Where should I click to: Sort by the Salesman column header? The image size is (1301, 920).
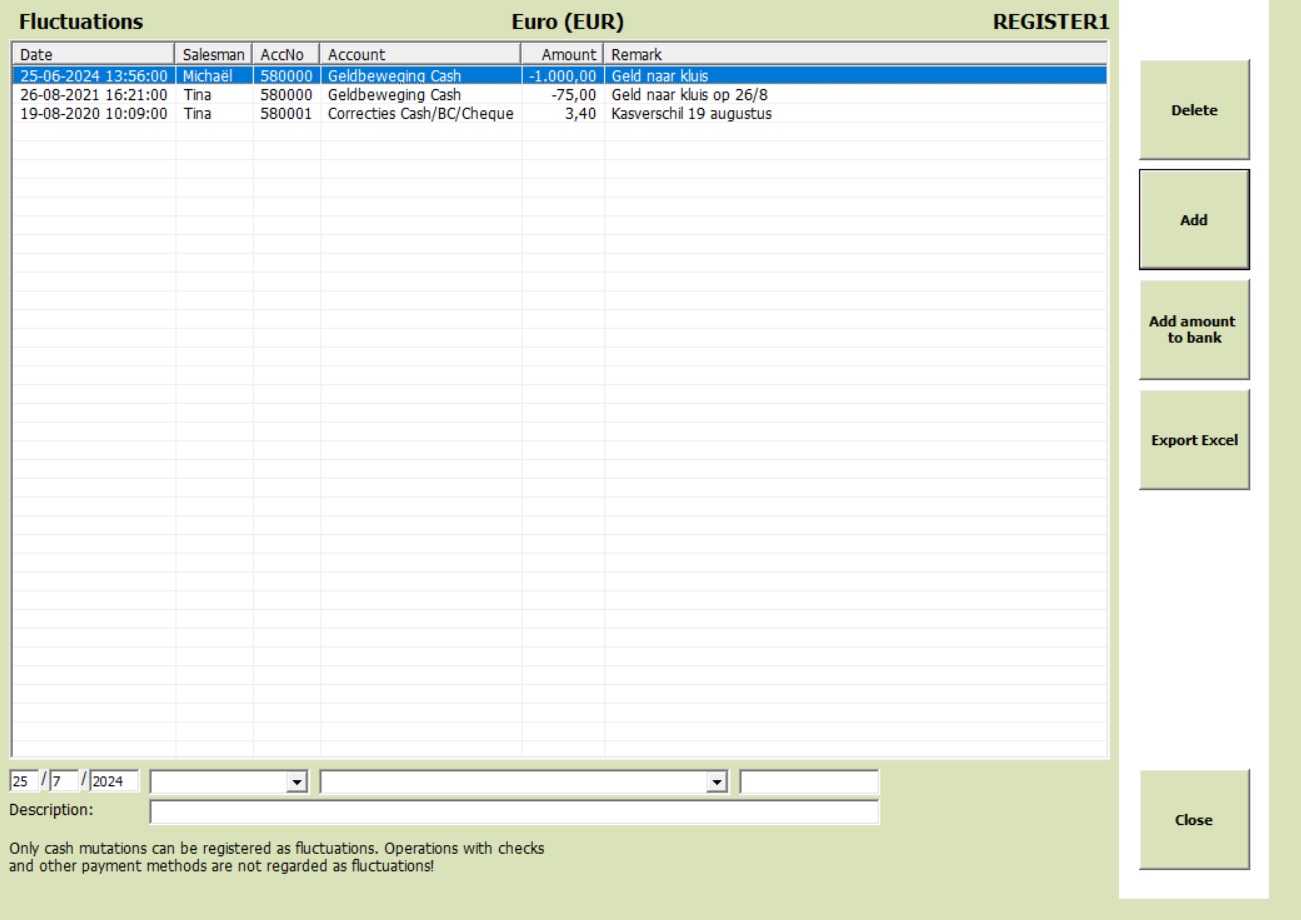[x=214, y=54]
